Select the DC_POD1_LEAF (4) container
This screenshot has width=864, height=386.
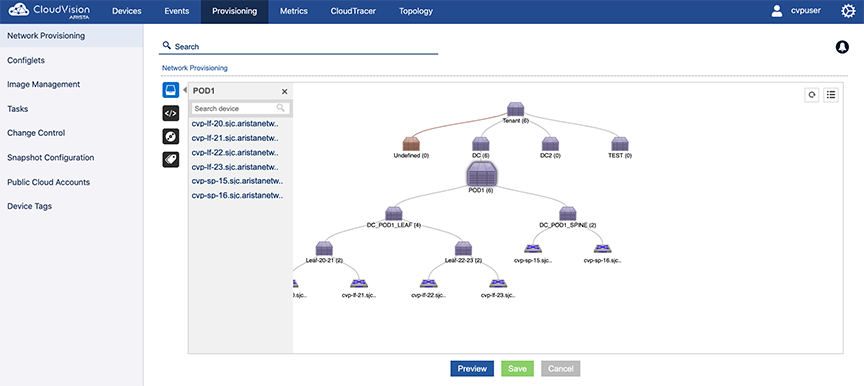393,214
